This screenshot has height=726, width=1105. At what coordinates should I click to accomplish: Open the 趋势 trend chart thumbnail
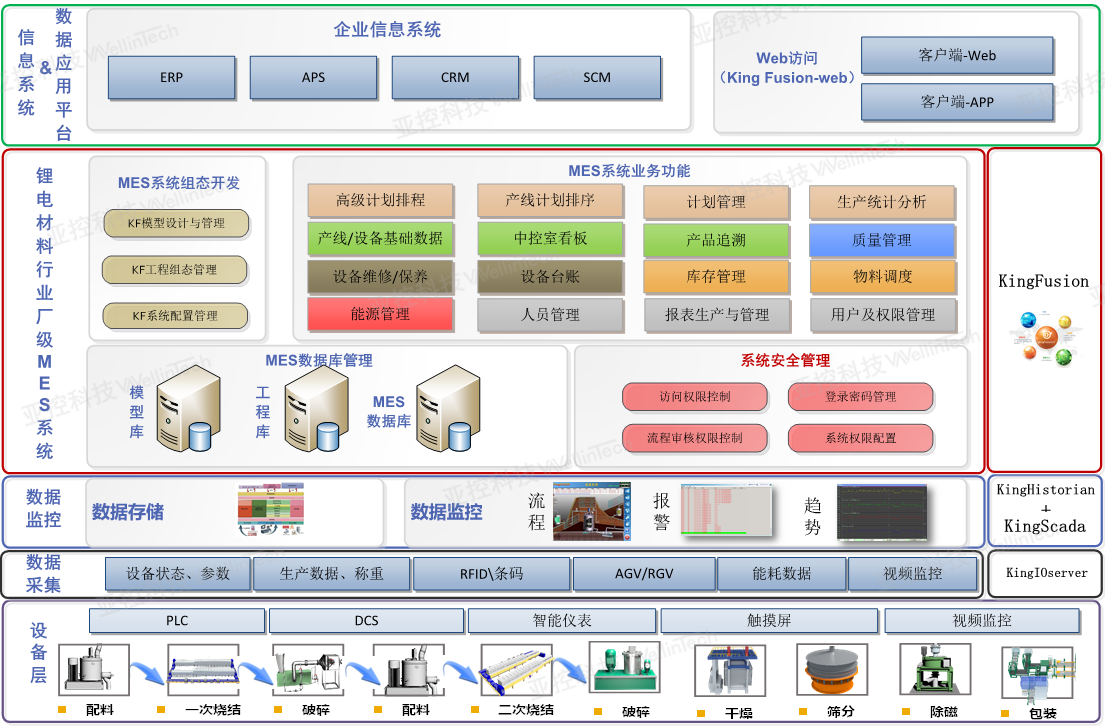click(x=882, y=512)
